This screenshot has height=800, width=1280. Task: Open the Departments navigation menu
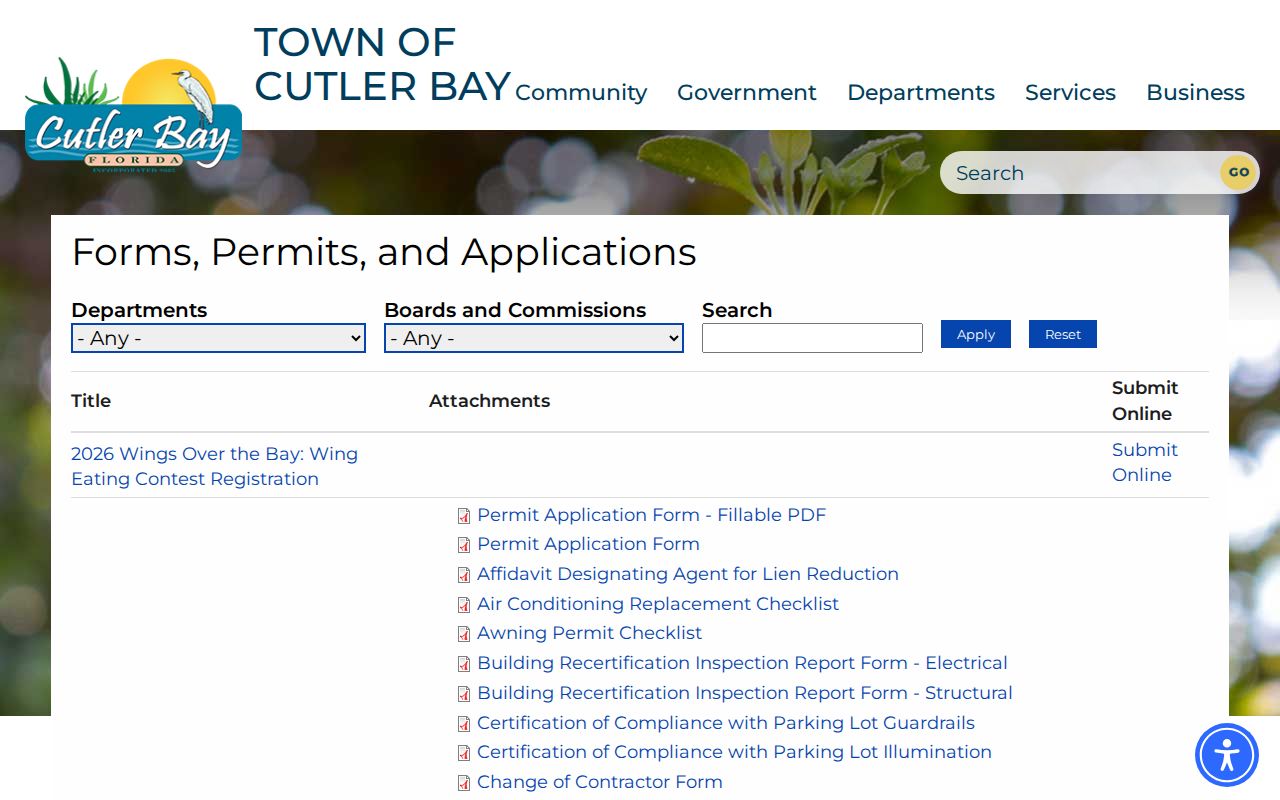(x=921, y=92)
